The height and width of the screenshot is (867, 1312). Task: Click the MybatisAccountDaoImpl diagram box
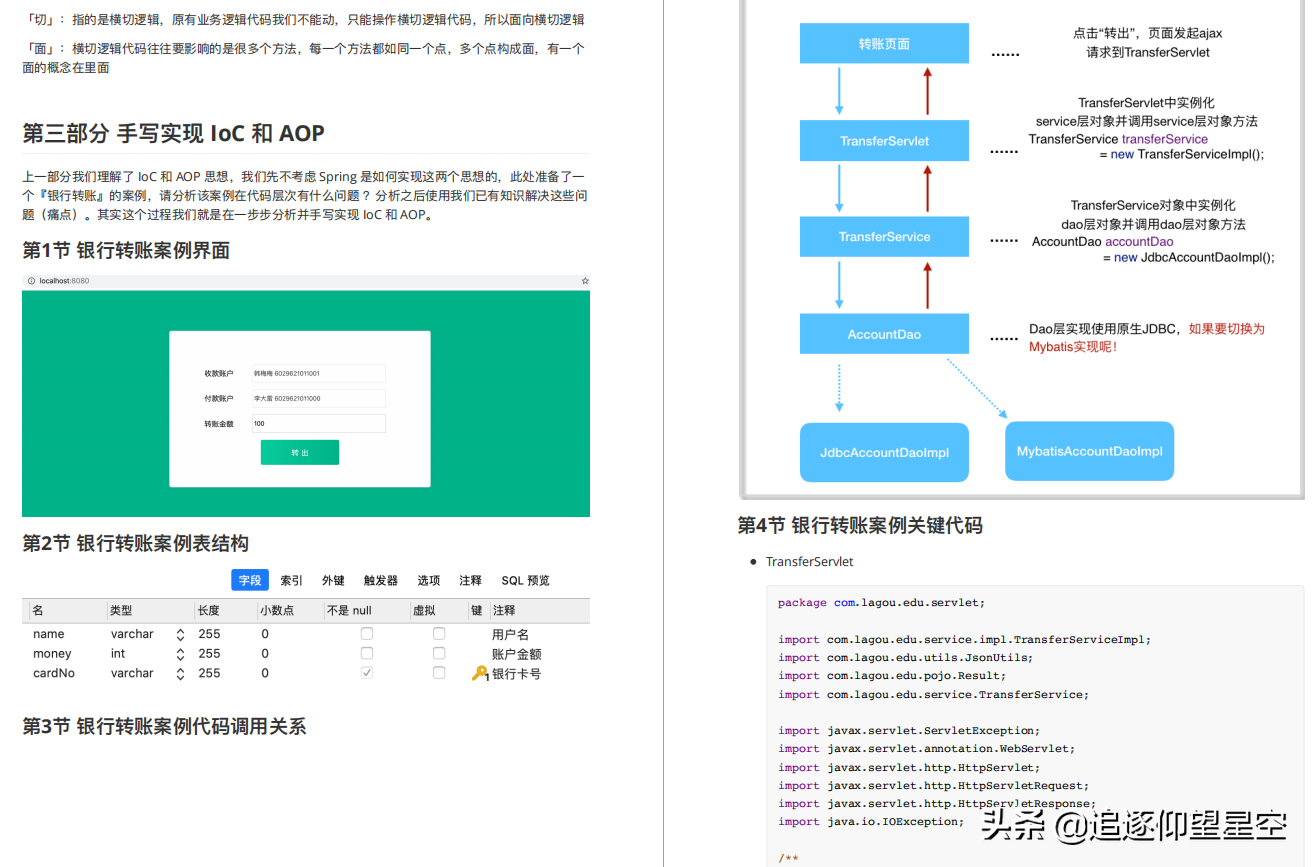(x=1089, y=451)
